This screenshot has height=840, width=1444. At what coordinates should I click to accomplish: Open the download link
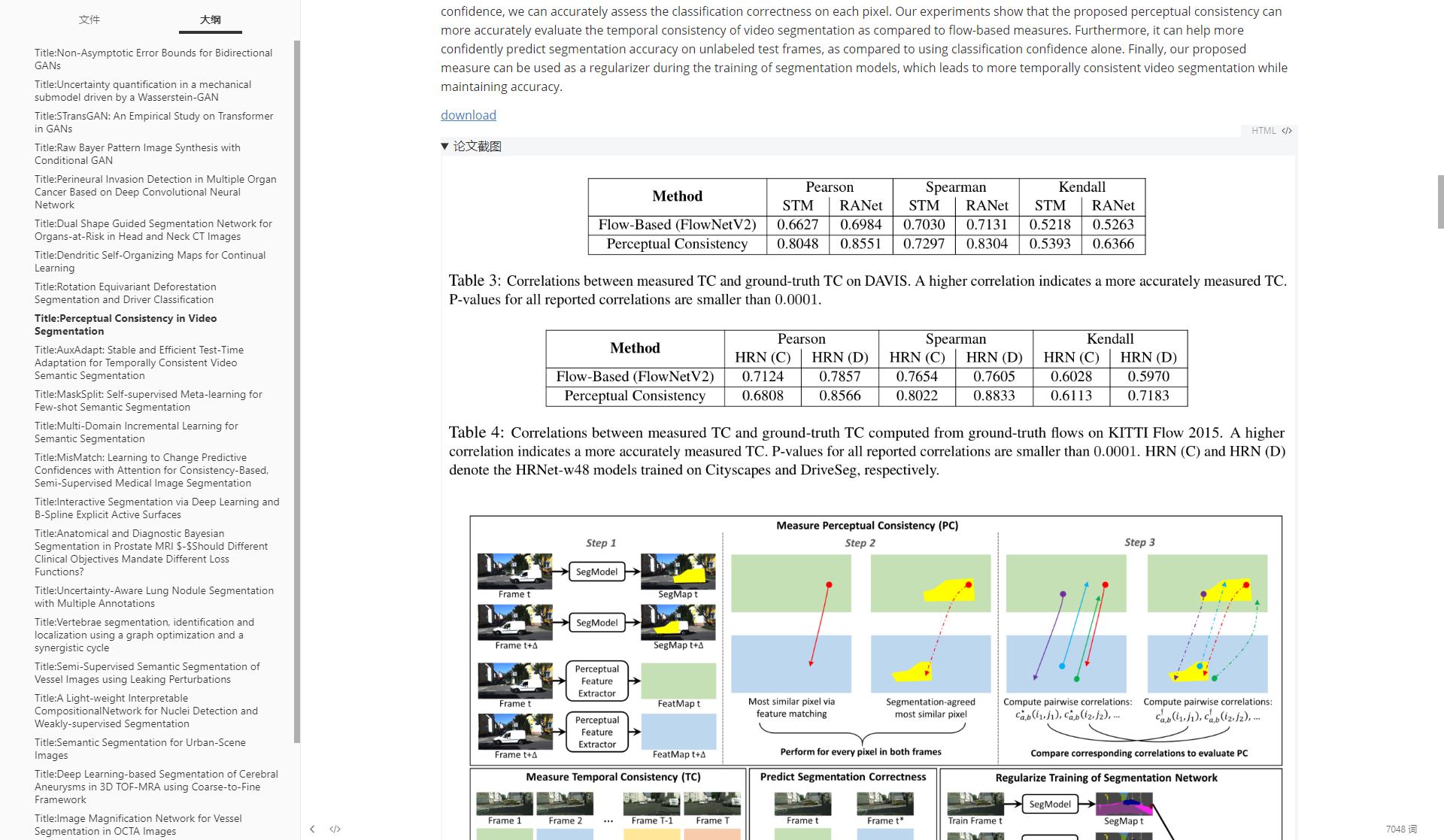tap(468, 115)
